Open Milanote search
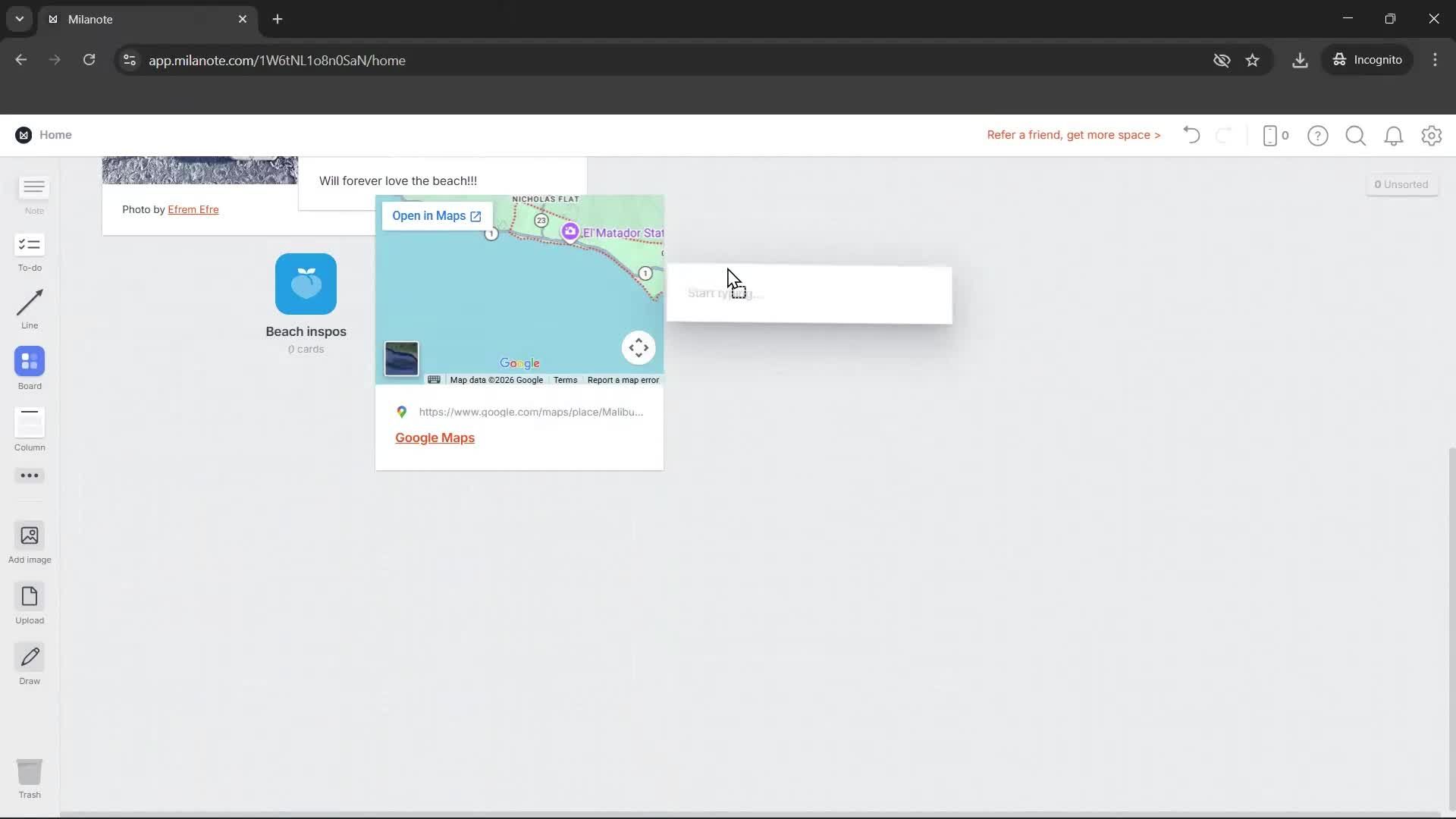 (x=1356, y=136)
